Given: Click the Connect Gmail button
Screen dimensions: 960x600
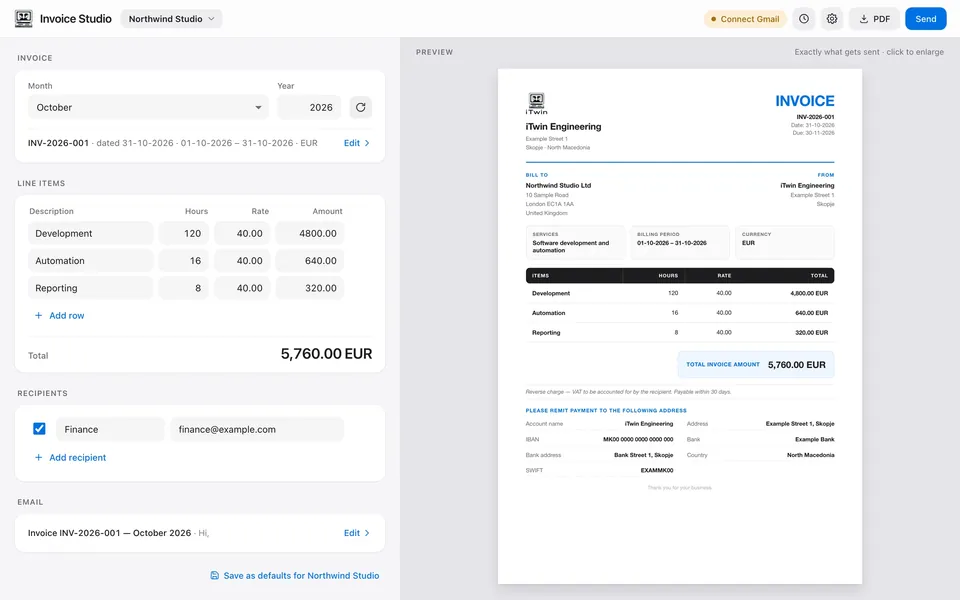Looking at the screenshot, I should 745,19.
